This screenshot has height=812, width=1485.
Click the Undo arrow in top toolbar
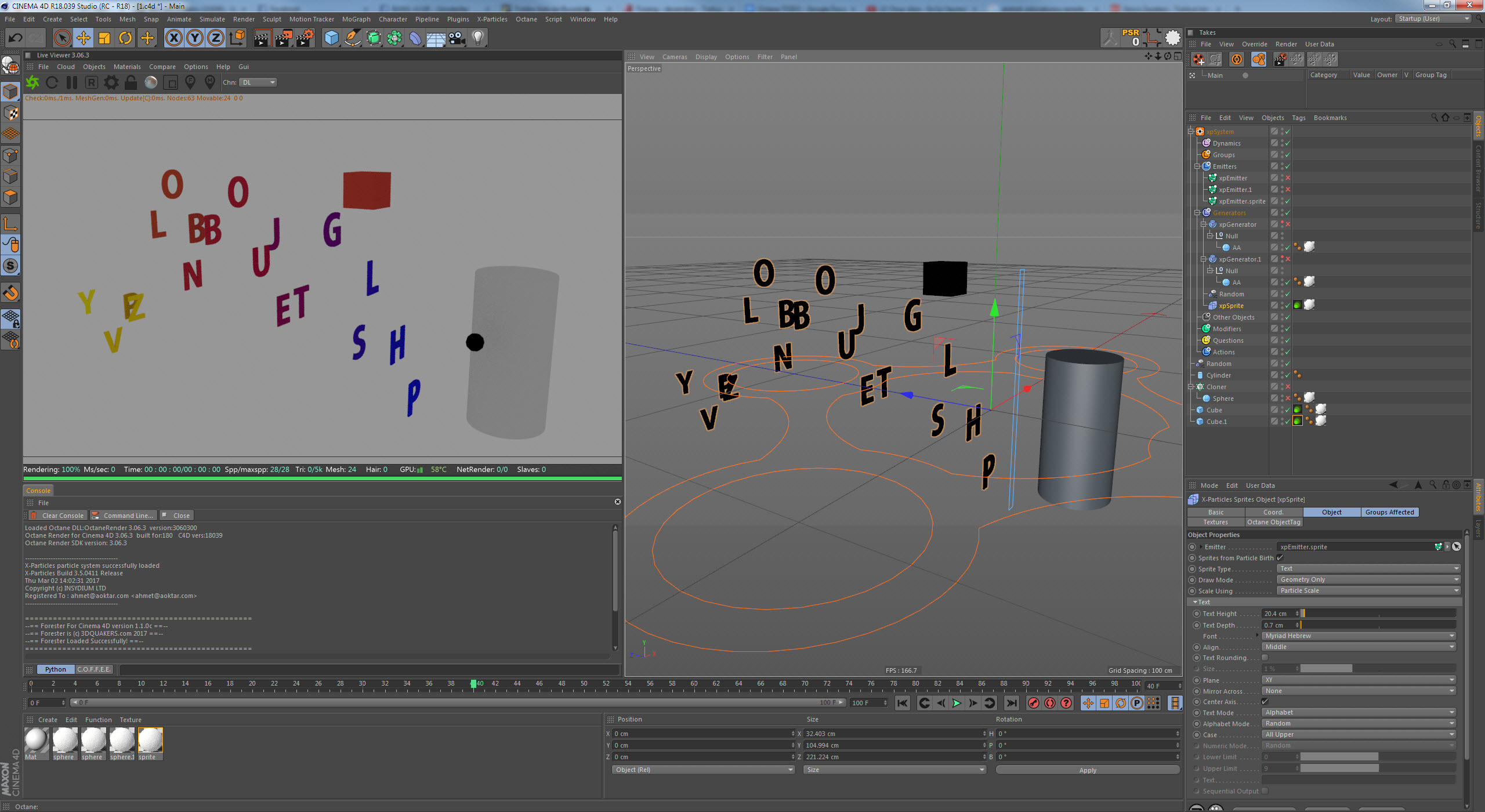(16, 38)
